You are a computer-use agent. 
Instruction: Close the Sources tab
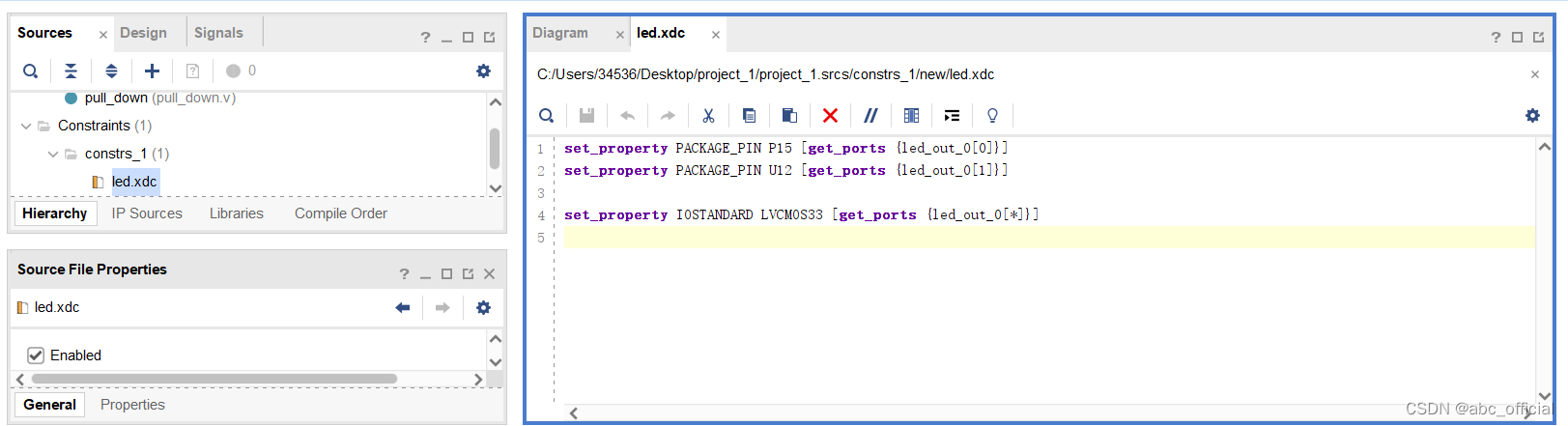coord(103,35)
